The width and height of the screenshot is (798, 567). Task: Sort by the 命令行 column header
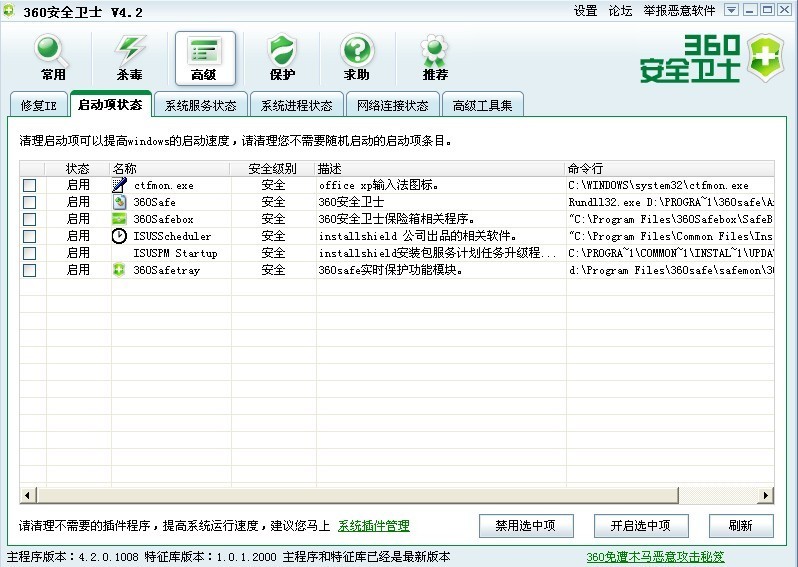[670, 168]
